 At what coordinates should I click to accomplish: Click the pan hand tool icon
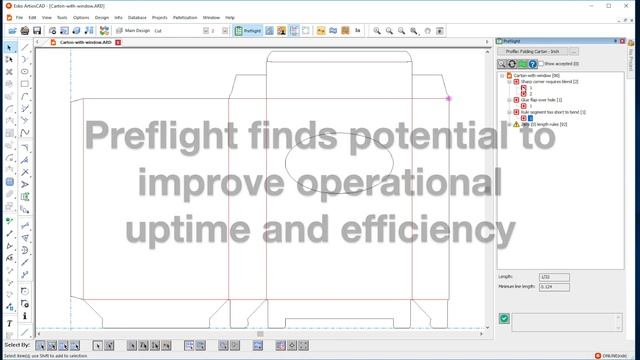point(427,31)
